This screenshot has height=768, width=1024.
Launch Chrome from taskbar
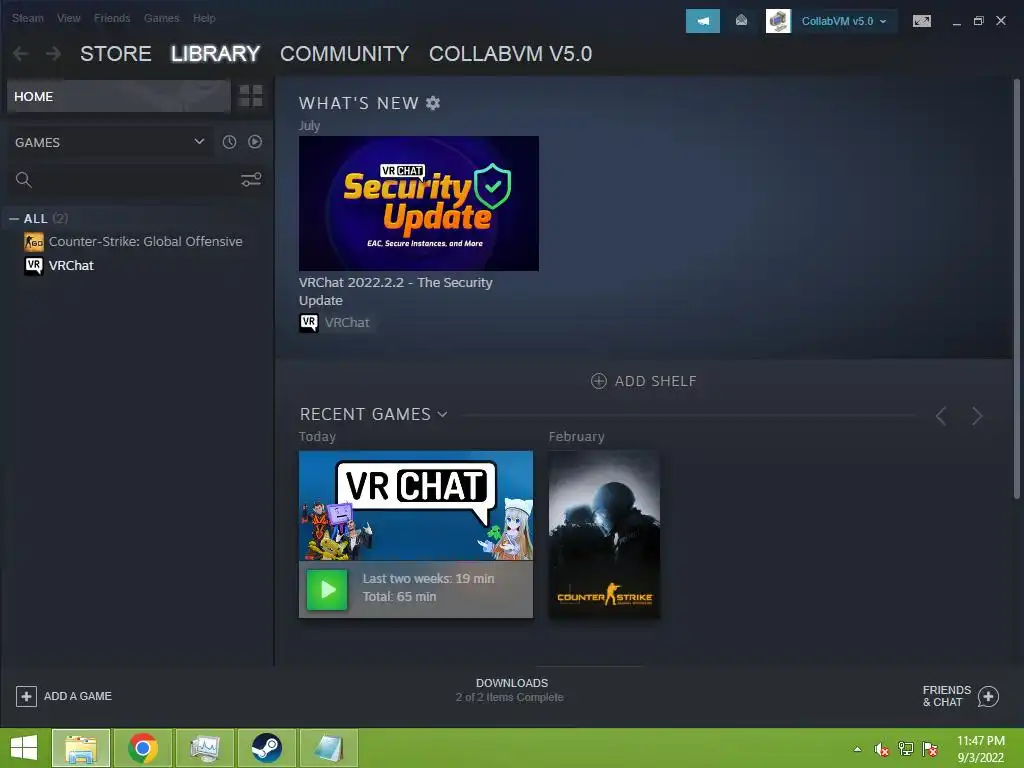click(143, 748)
